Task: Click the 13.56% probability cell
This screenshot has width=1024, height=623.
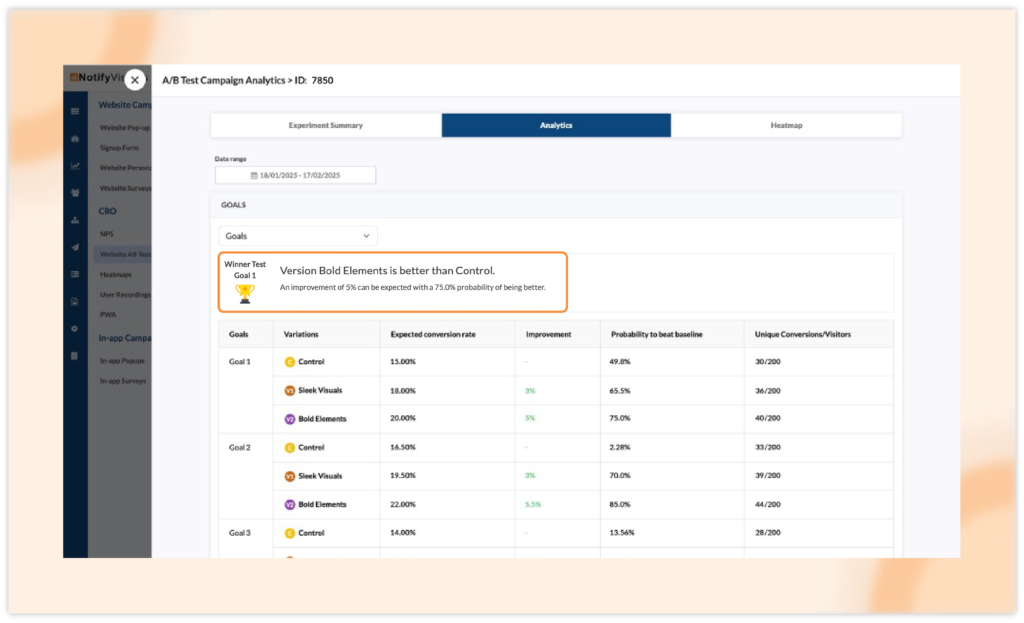Action: point(622,533)
